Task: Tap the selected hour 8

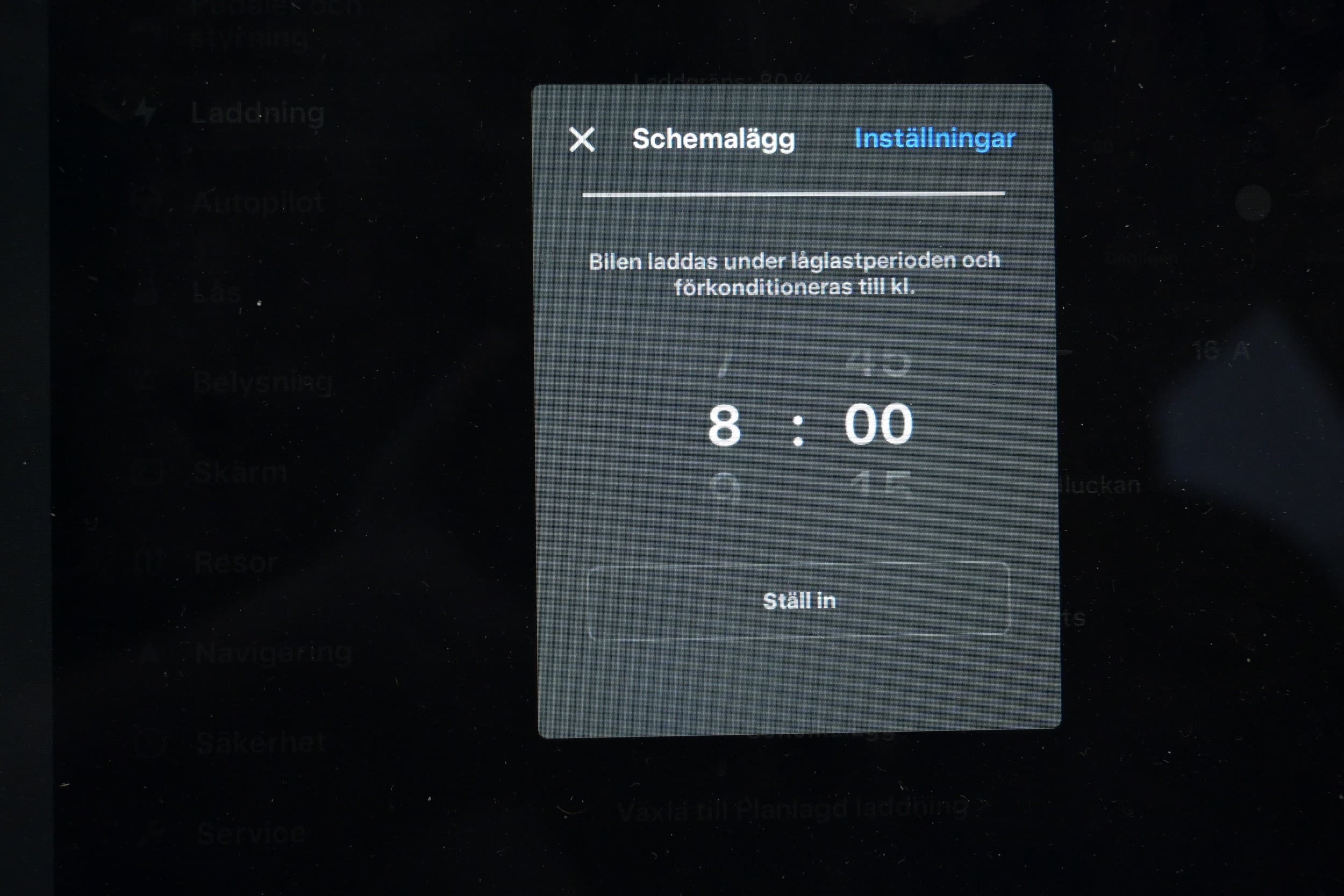Action: click(725, 425)
